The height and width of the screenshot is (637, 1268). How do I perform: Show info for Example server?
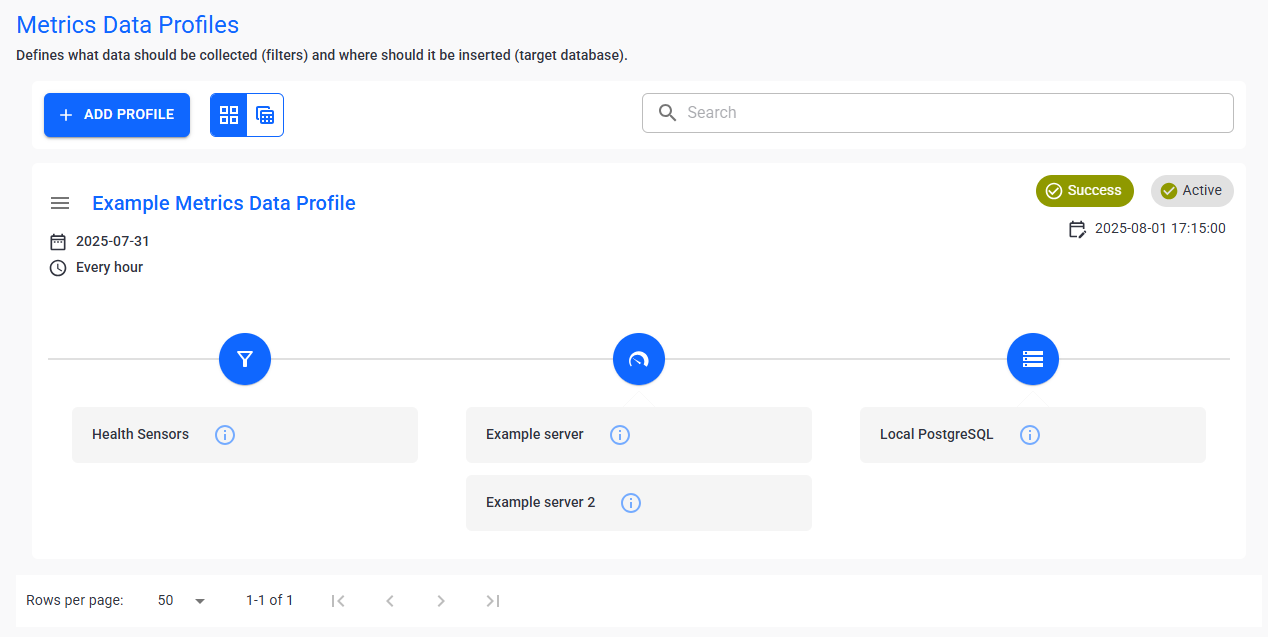coord(620,435)
